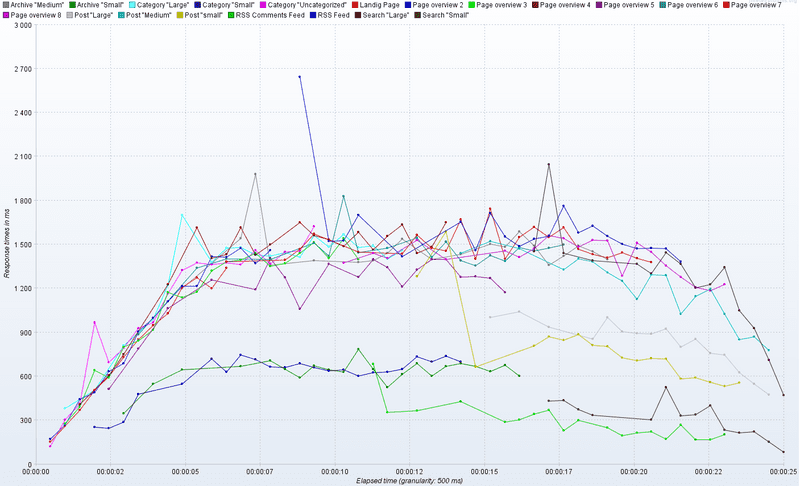Click the 2 400 y-axis tick label
800x486 pixels.
pos(22,113)
